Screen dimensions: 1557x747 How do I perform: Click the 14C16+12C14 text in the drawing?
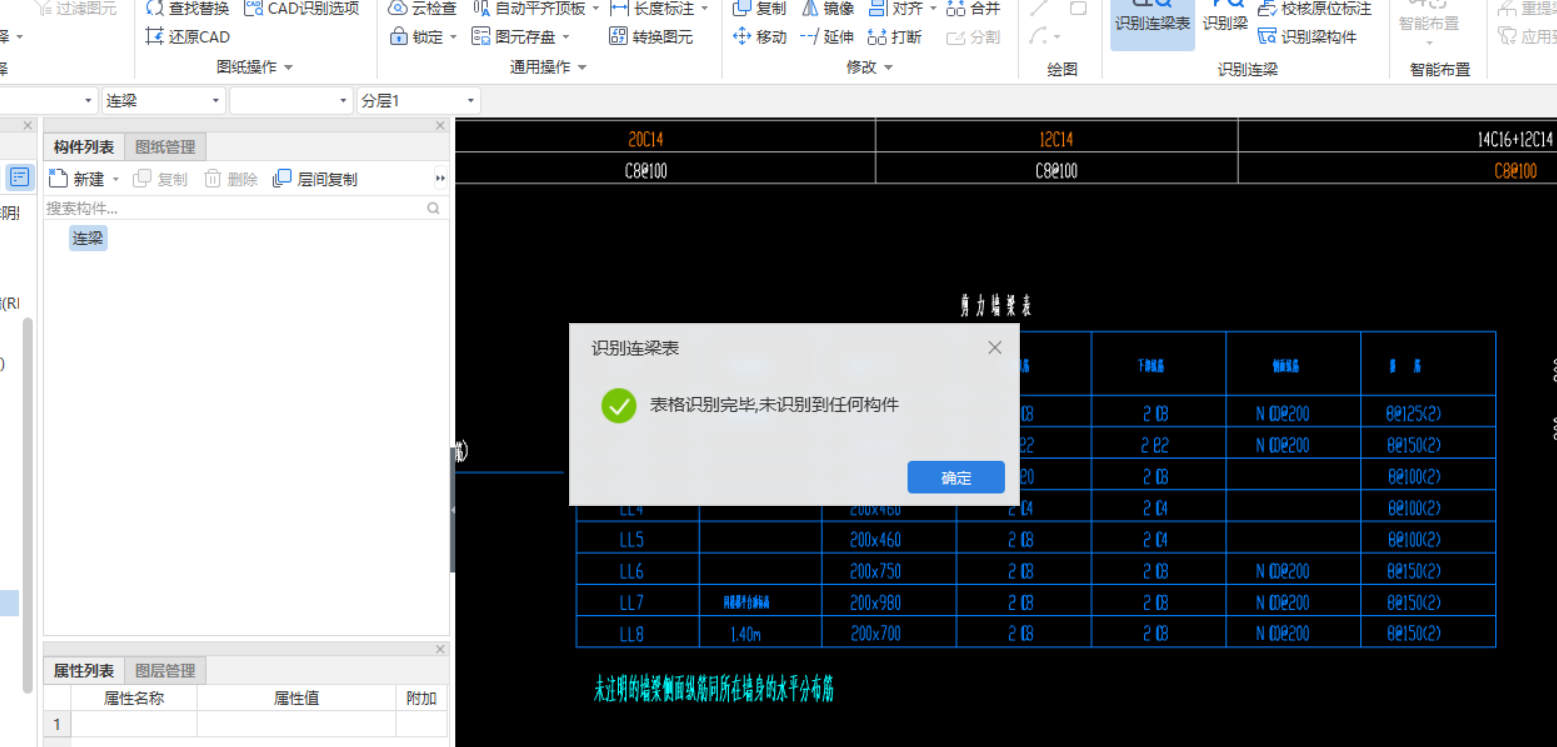pos(1516,139)
